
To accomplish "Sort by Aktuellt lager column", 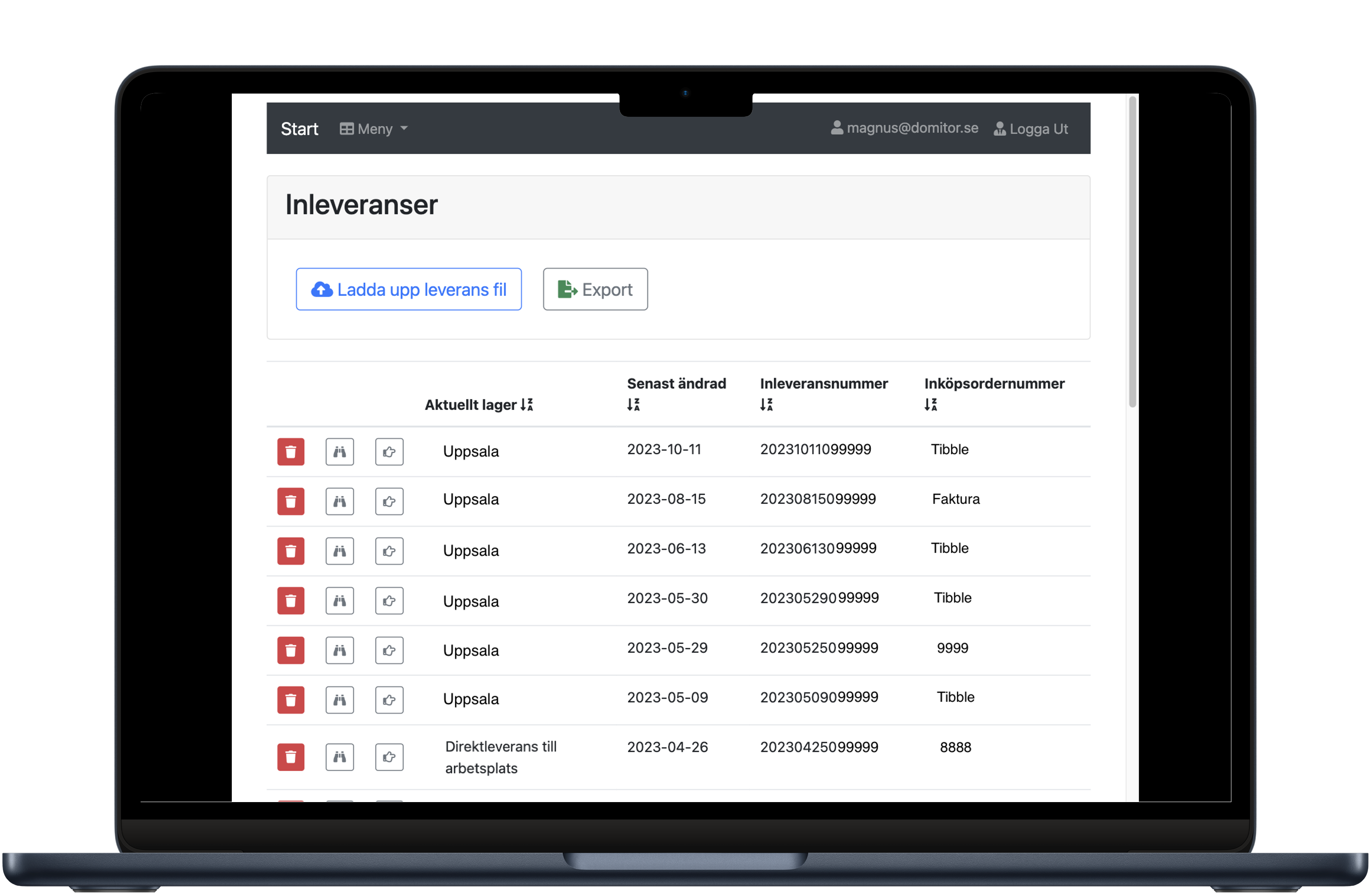I will pos(526,405).
